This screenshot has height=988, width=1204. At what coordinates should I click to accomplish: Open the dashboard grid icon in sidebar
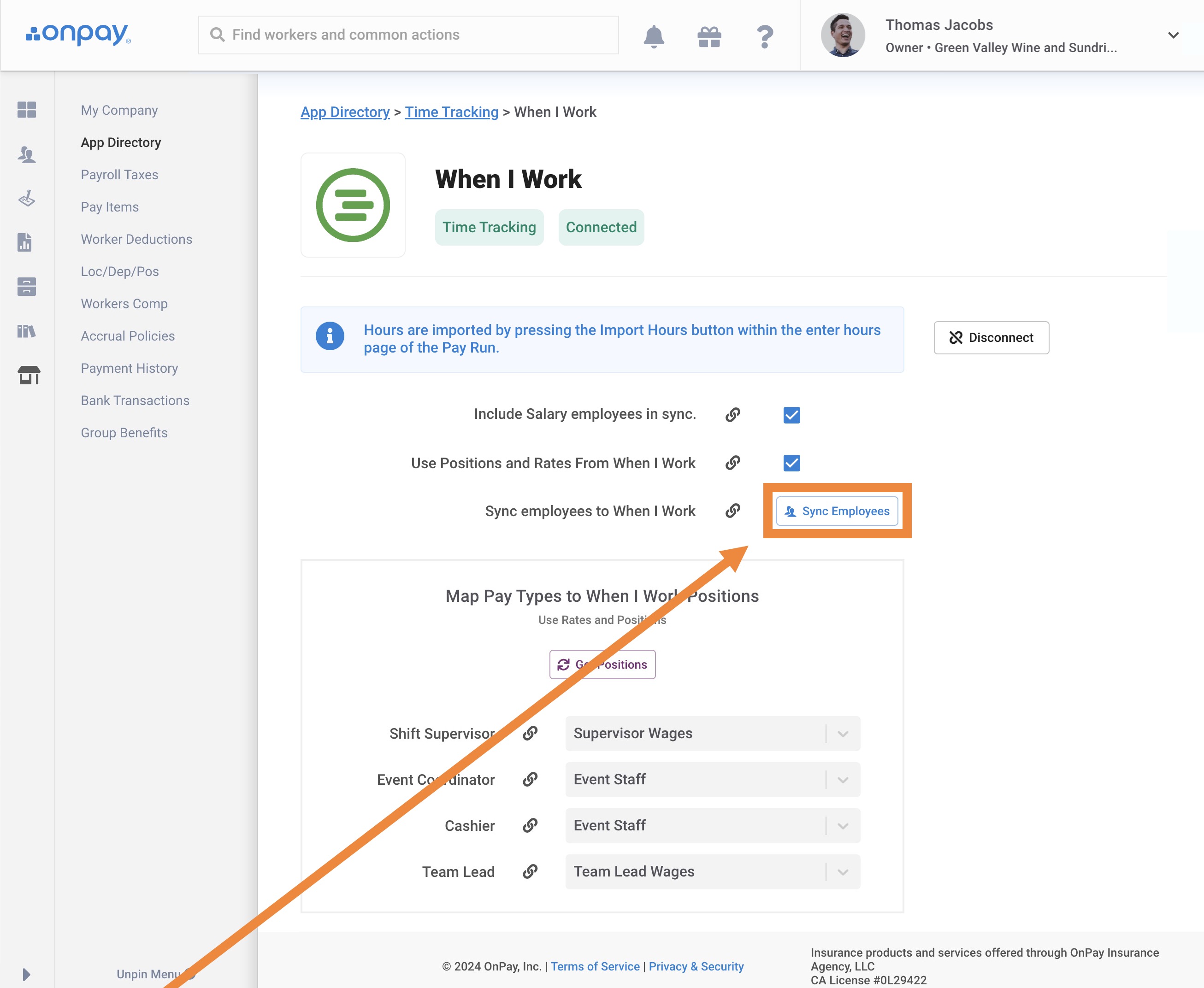point(27,109)
